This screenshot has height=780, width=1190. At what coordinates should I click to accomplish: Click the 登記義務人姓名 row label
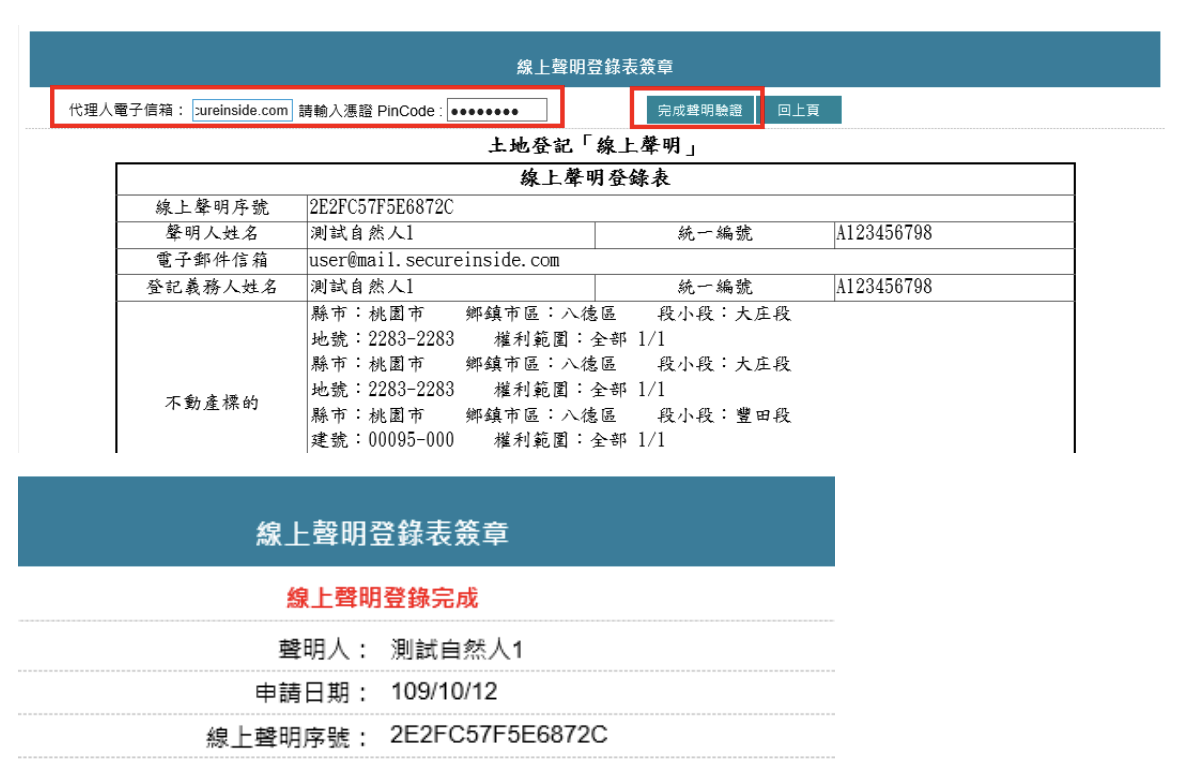(211, 287)
